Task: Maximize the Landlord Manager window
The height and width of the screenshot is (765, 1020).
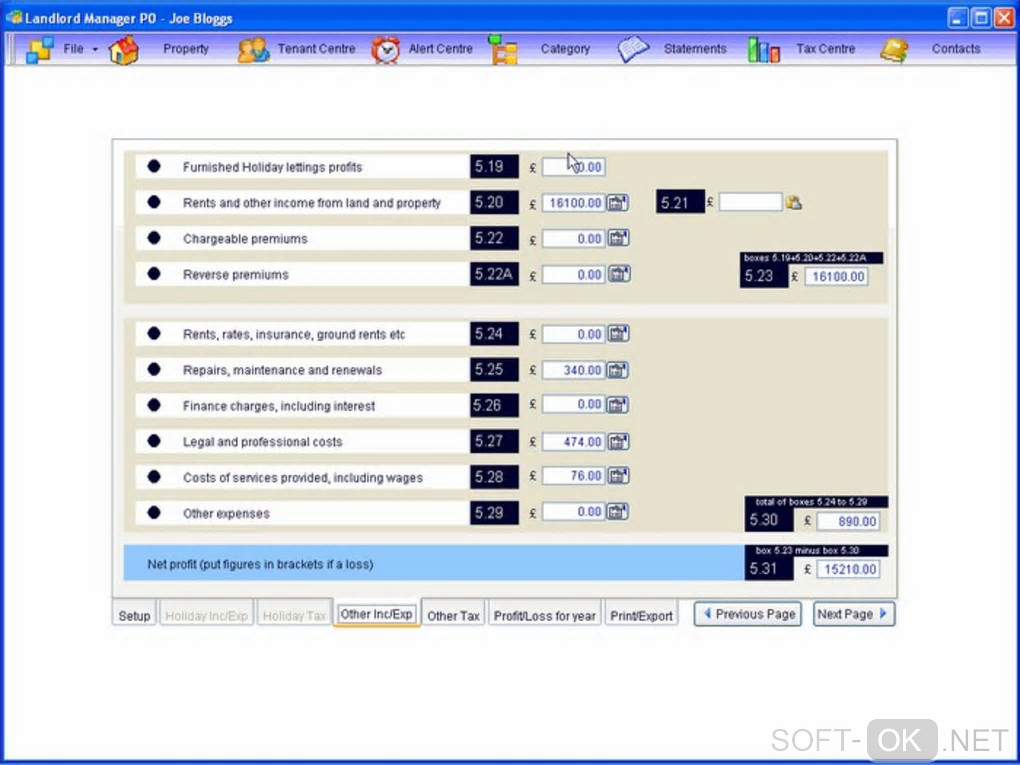Action: [x=981, y=18]
